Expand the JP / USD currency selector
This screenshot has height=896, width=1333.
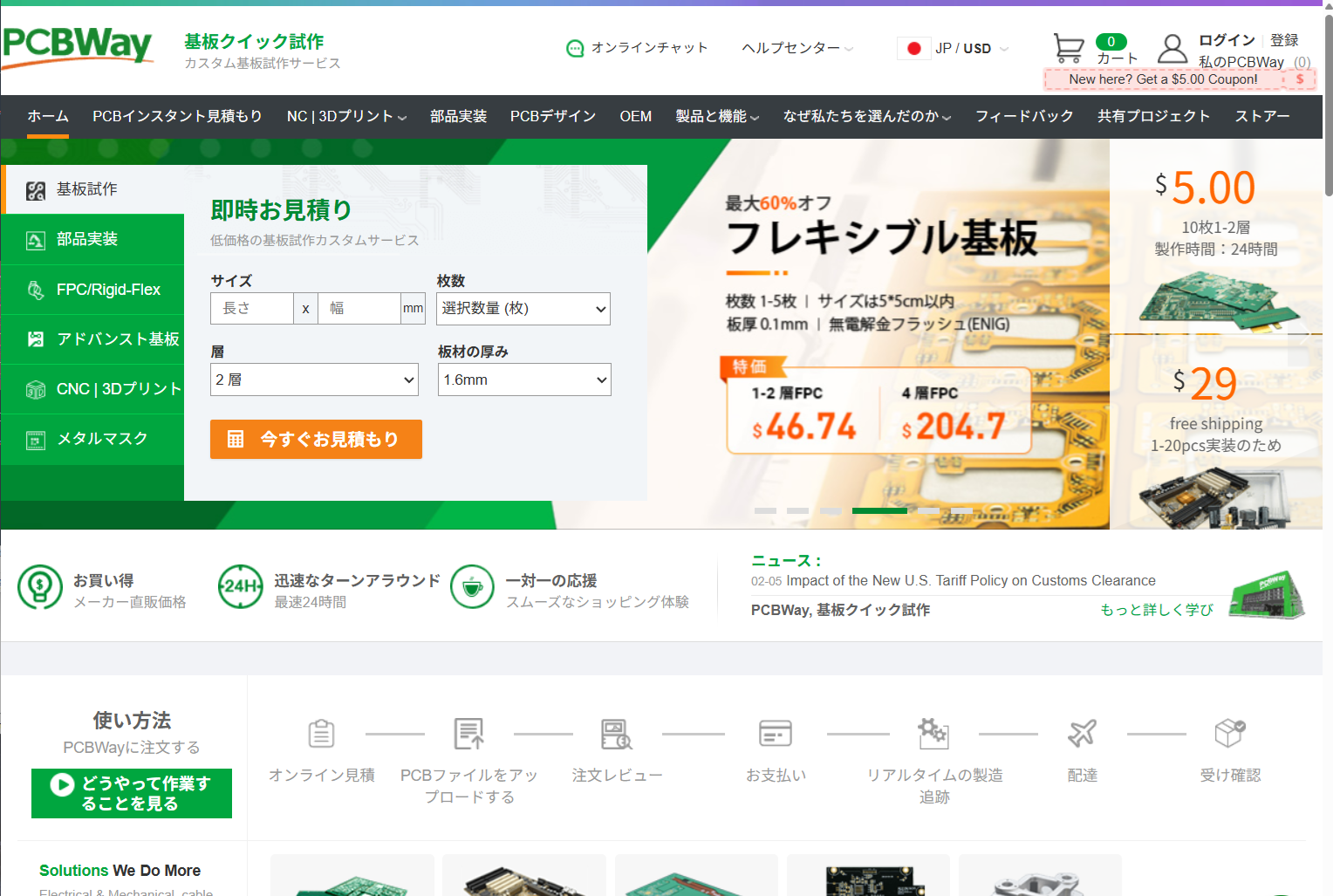[x=954, y=49]
